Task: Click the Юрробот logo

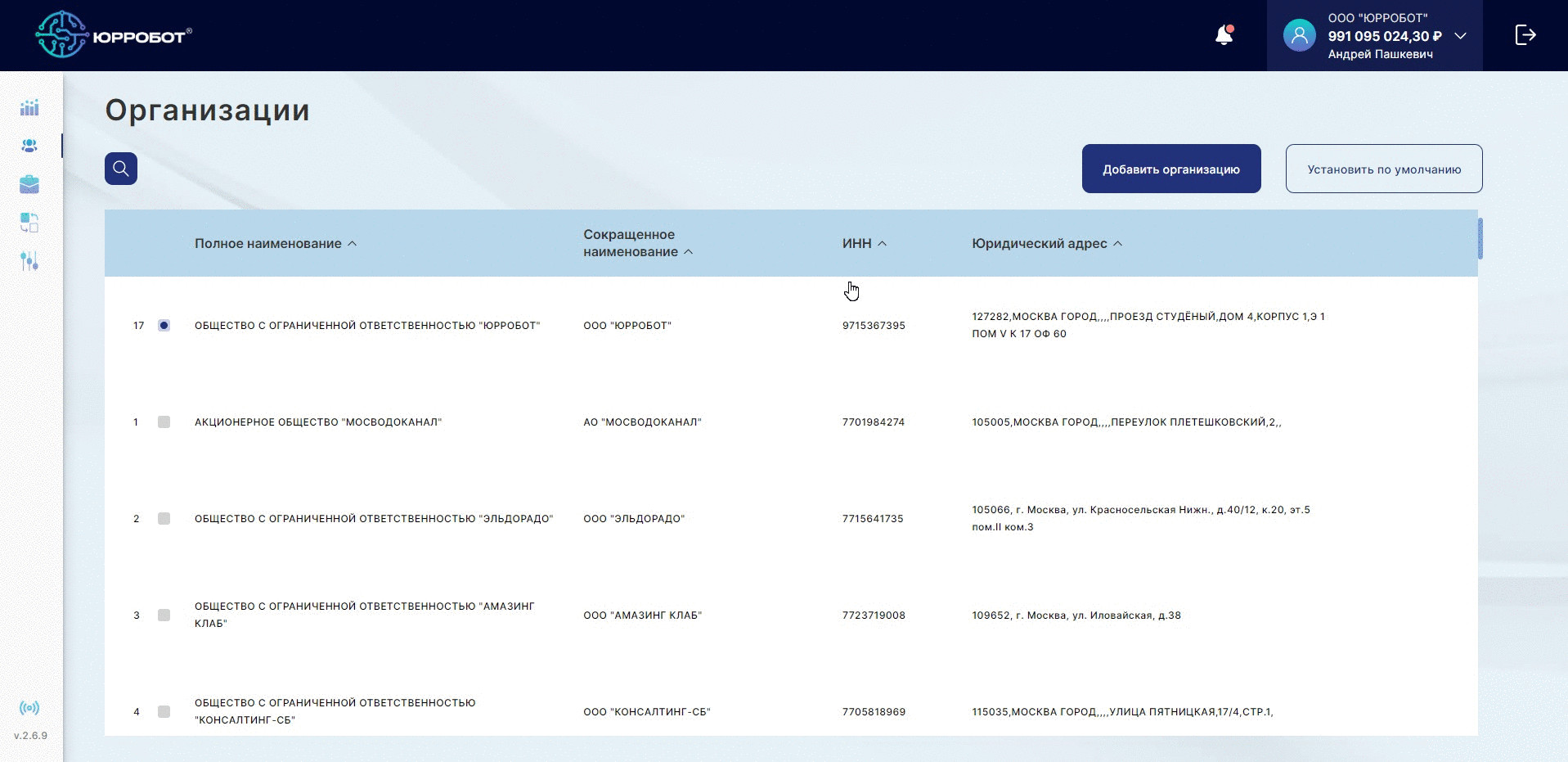Action: coord(114,34)
